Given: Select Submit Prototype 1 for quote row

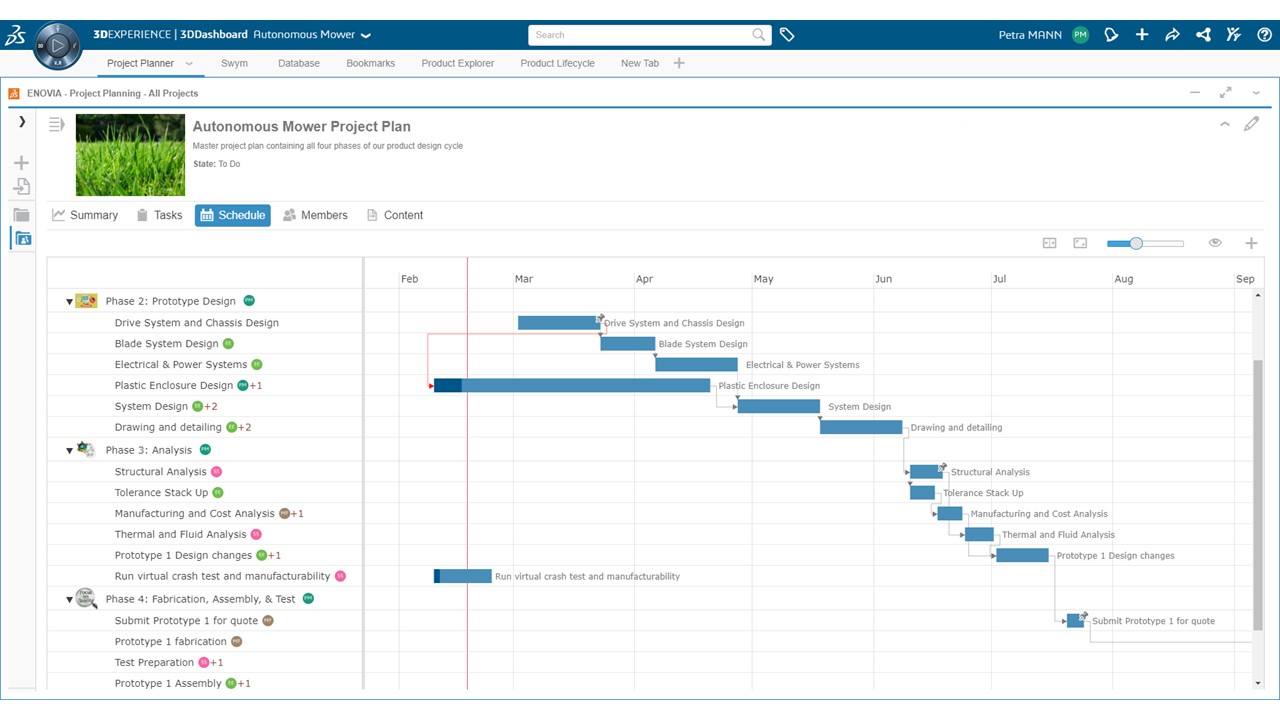Looking at the screenshot, I should coord(205,621).
